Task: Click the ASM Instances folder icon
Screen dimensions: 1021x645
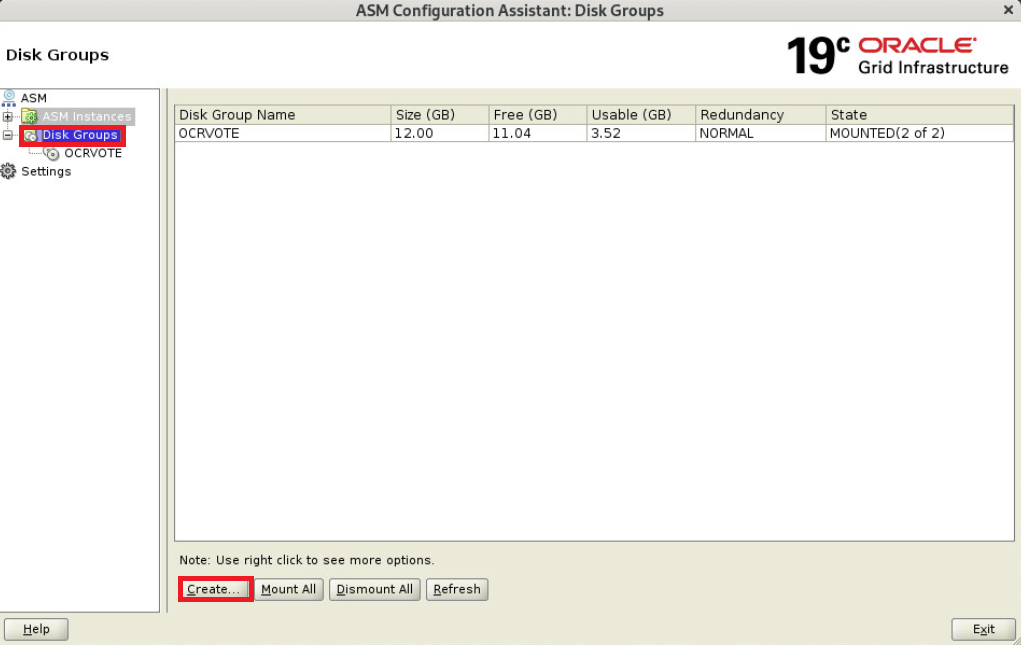Action: click(x=29, y=117)
